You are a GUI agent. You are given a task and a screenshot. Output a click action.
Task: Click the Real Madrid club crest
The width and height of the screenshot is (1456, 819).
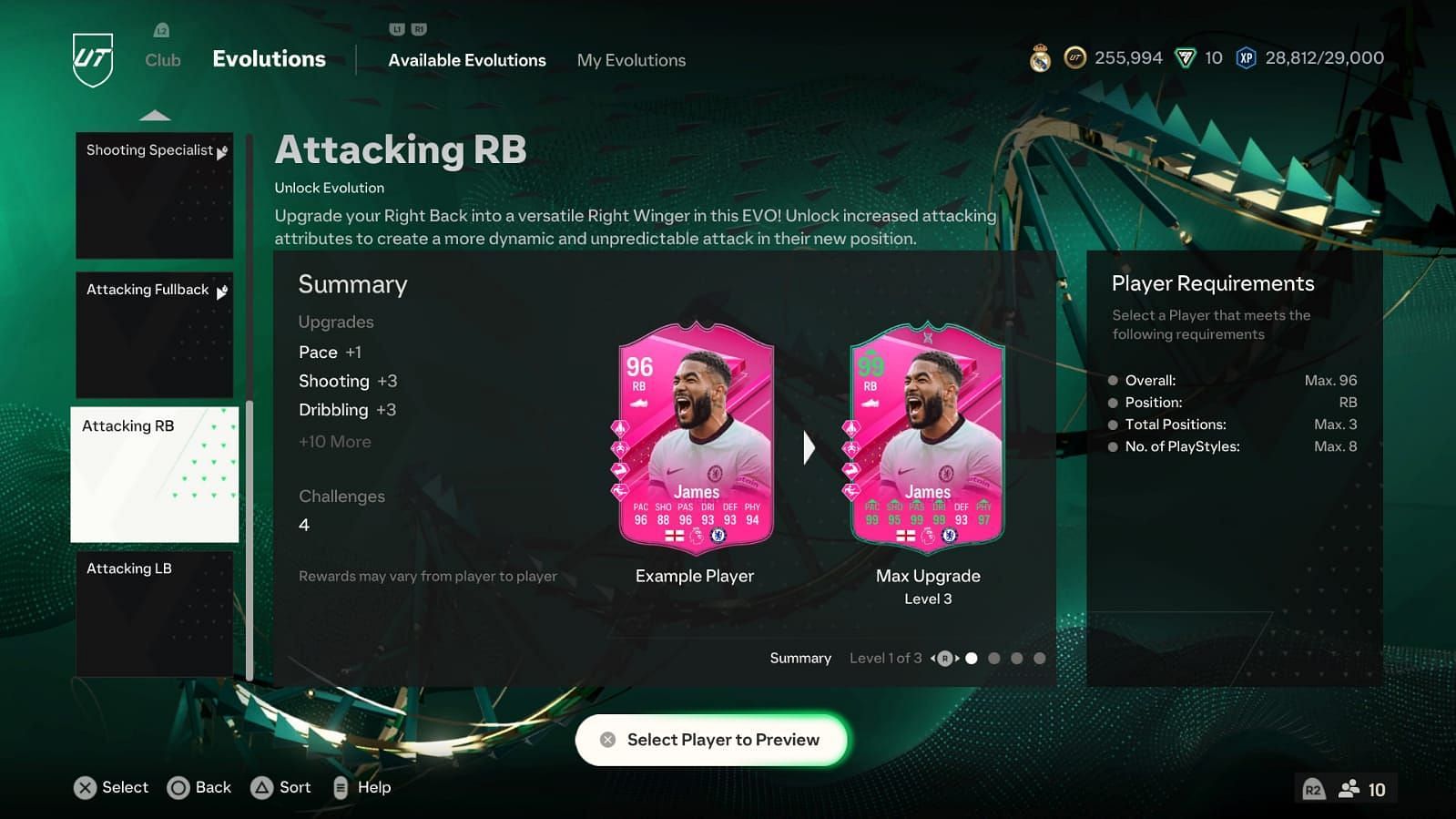(x=1040, y=59)
